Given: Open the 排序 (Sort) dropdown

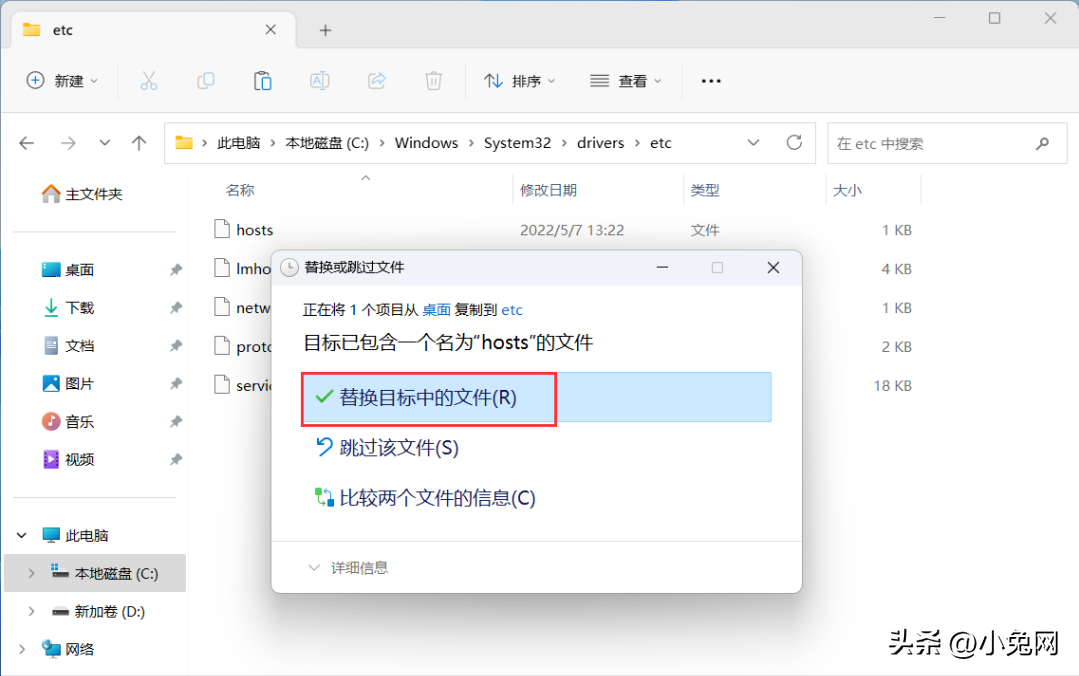Looking at the screenshot, I should (520, 81).
